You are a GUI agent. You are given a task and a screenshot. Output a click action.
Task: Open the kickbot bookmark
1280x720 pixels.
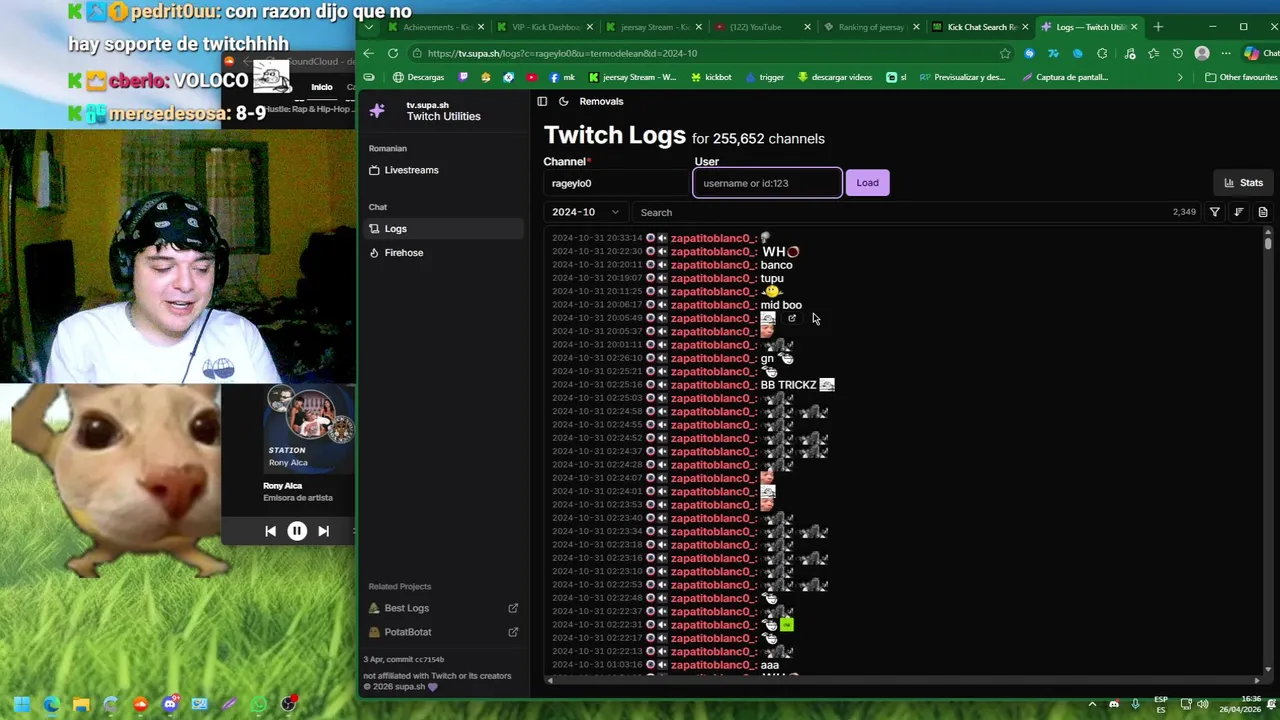coord(710,77)
